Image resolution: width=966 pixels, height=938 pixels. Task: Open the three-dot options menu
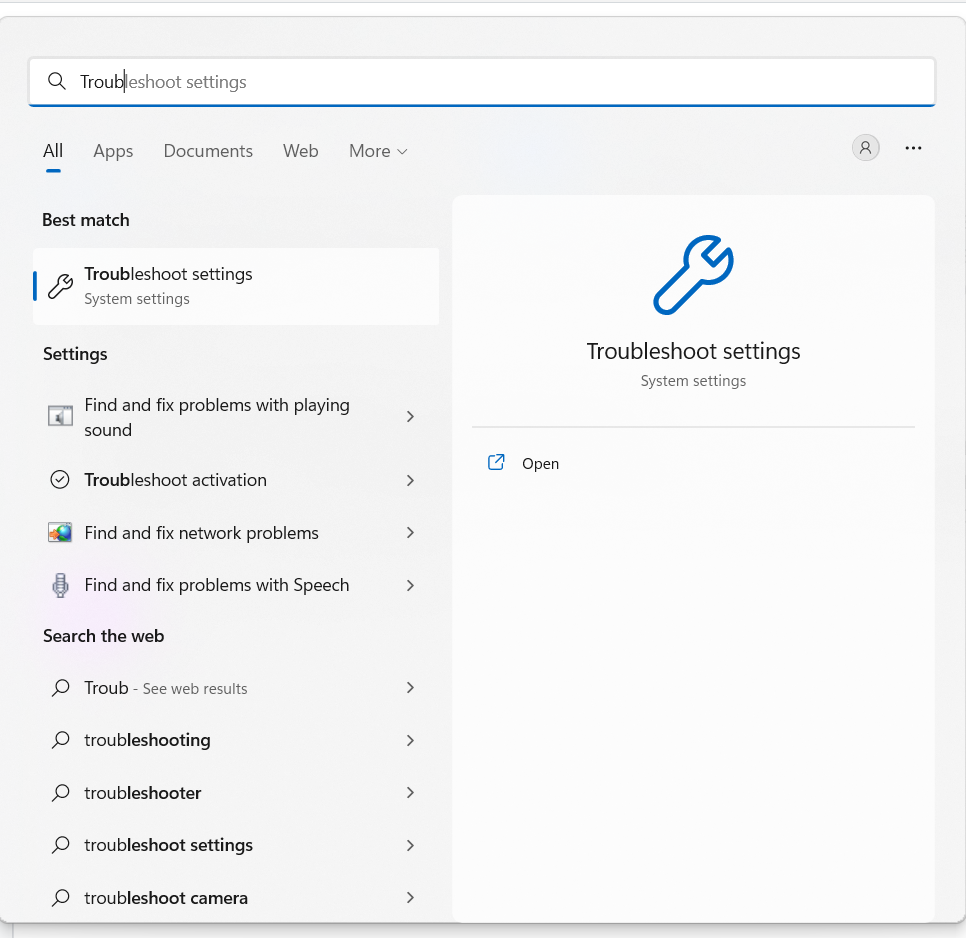913,148
